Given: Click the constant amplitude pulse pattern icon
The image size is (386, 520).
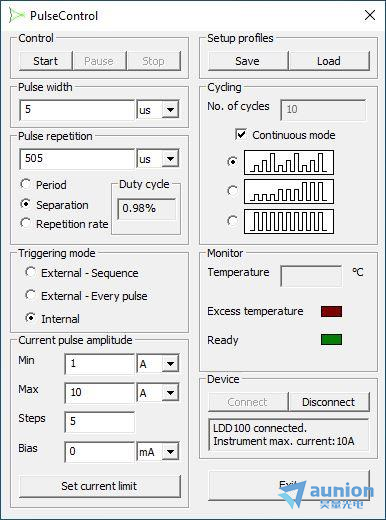Looking at the screenshot, I should click(289, 221).
